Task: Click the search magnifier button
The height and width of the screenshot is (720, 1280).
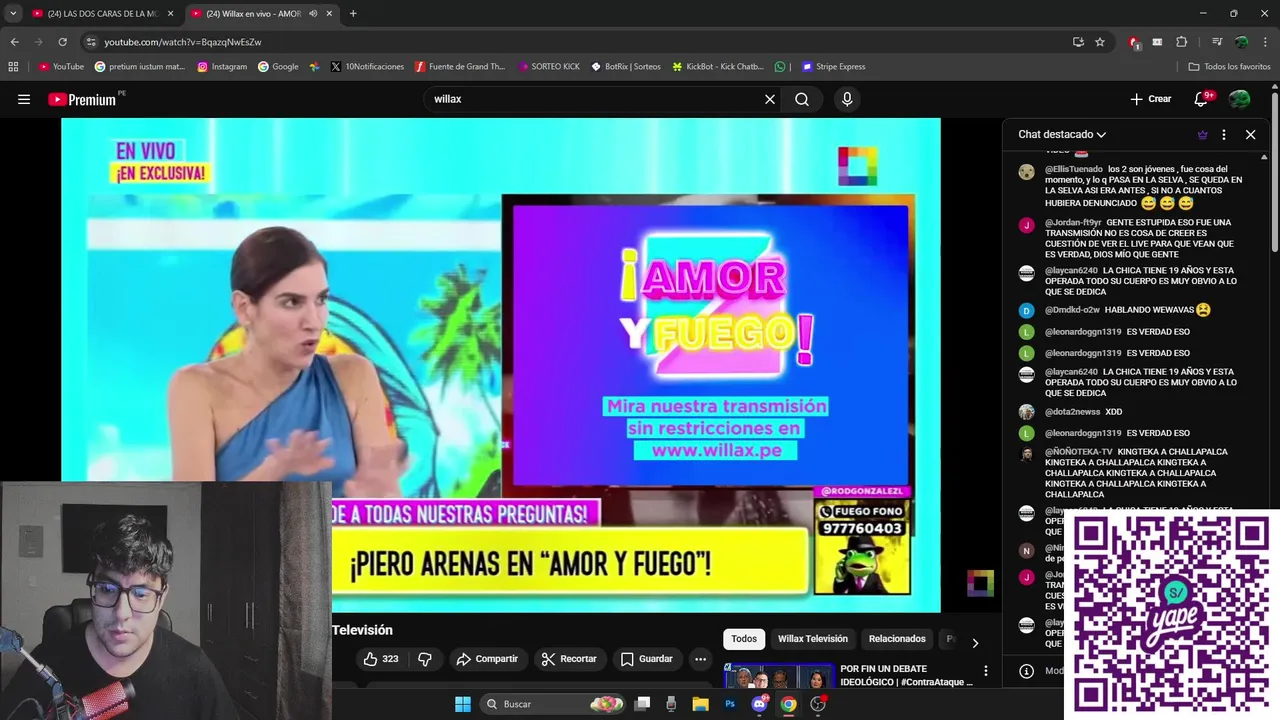Action: tap(802, 99)
